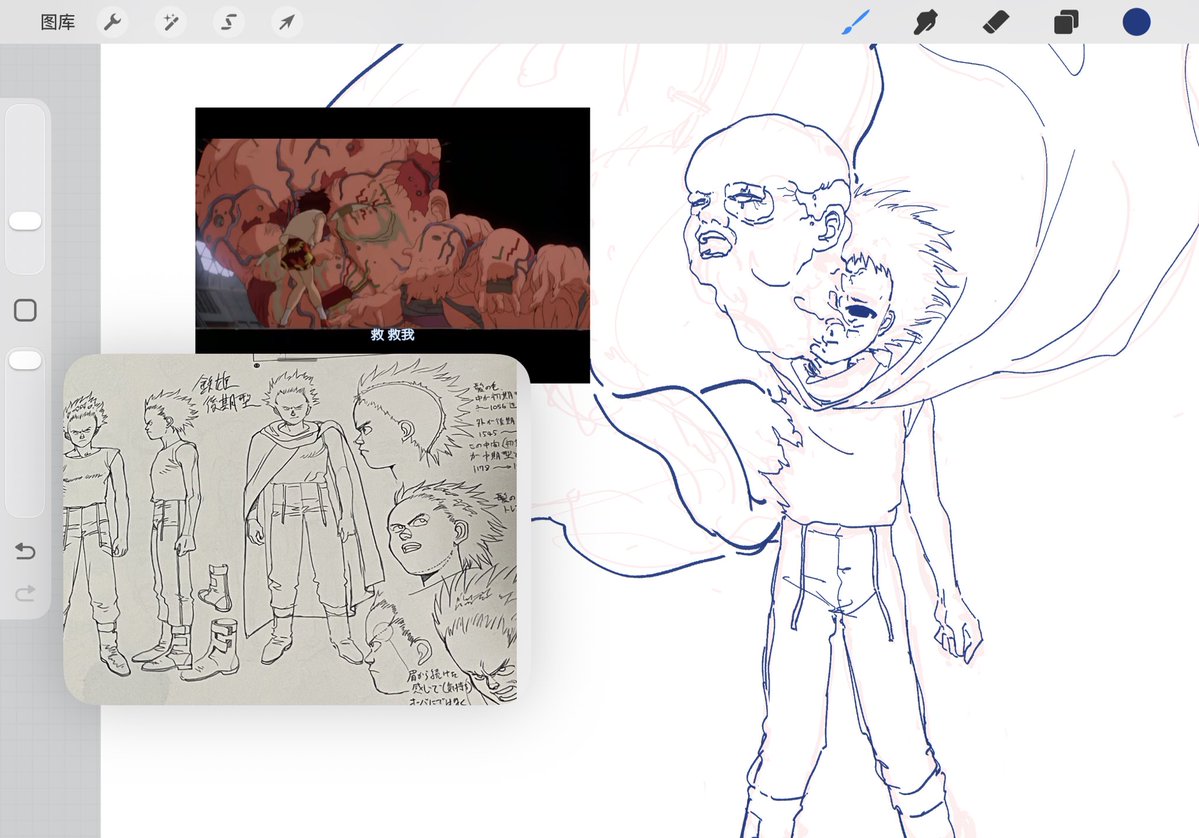Undo the last stroke
1199x838 pixels.
[x=25, y=551]
